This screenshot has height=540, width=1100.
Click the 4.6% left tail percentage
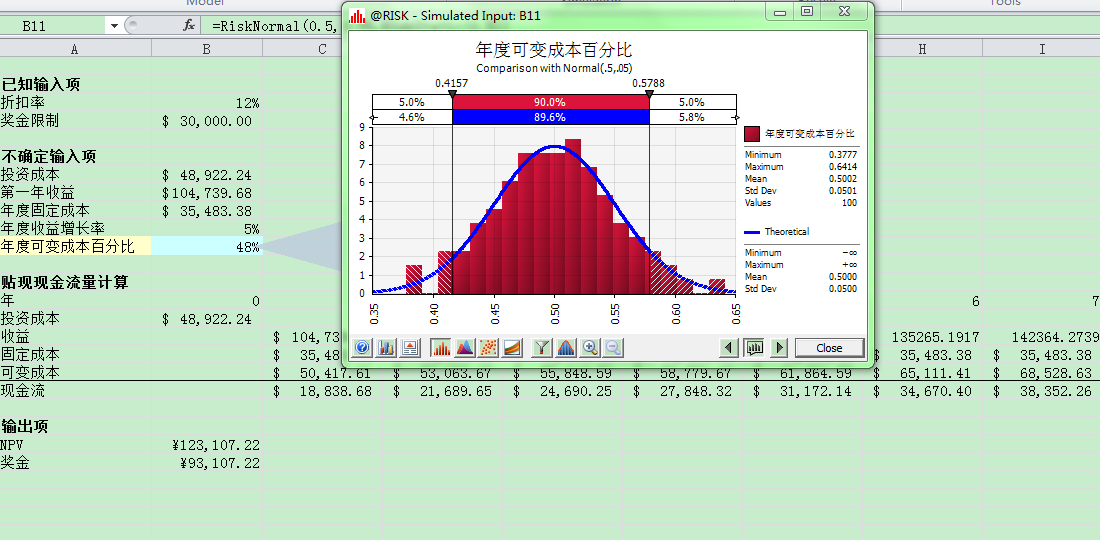[x=412, y=117]
